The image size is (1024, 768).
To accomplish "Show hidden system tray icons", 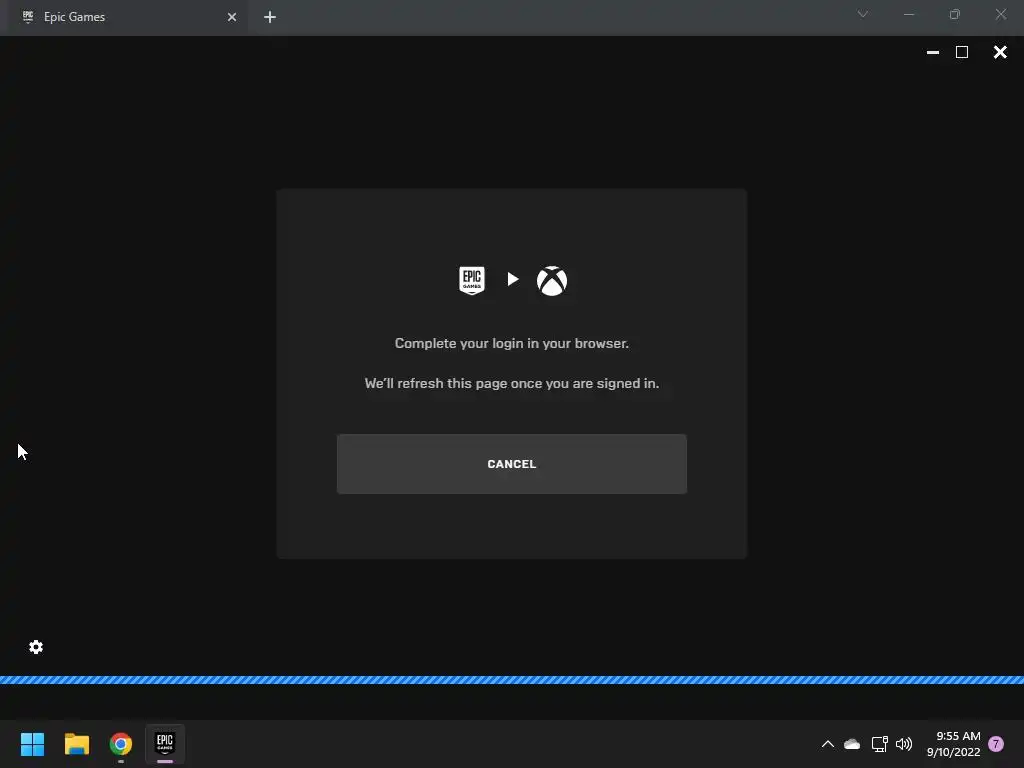I will (827, 744).
